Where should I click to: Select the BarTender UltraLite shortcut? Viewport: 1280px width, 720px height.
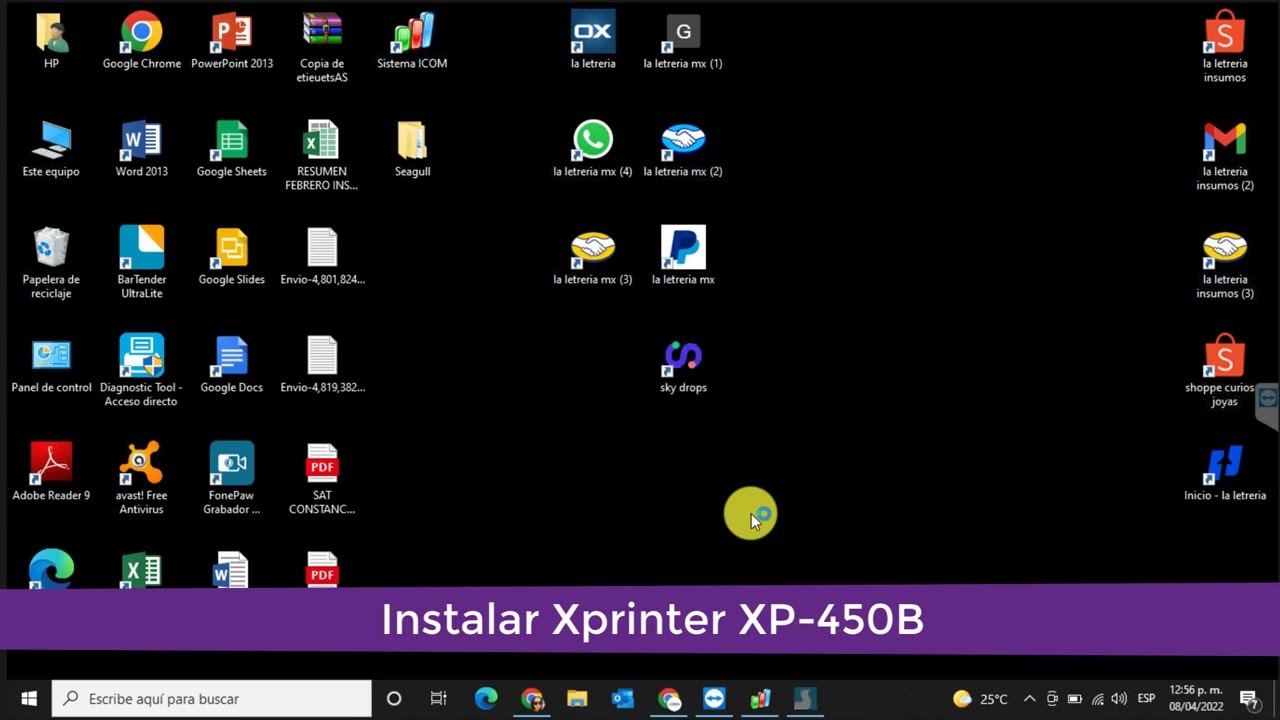click(x=141, y=264)
